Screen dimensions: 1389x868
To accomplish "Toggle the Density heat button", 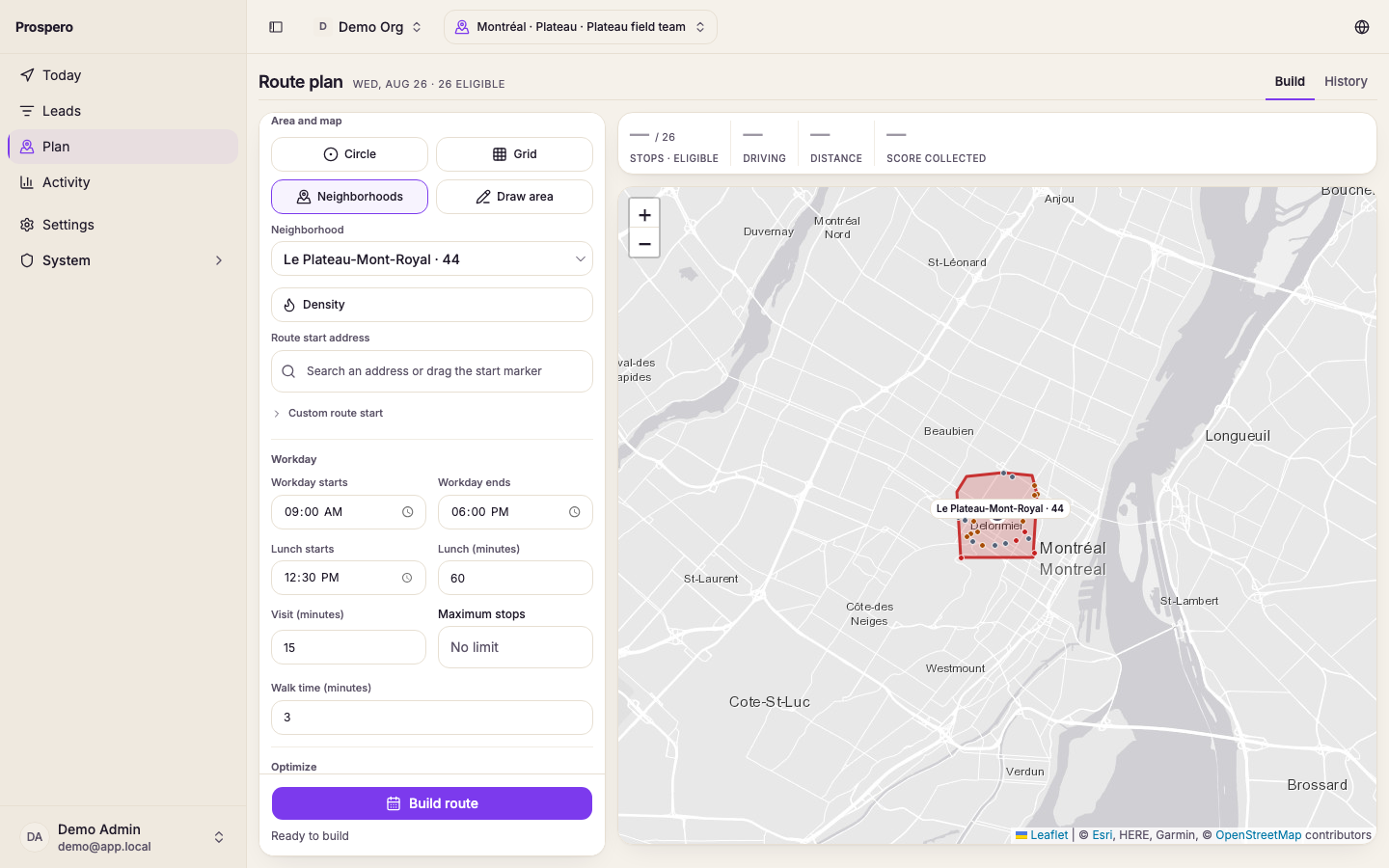I will (x=432, y=305).
